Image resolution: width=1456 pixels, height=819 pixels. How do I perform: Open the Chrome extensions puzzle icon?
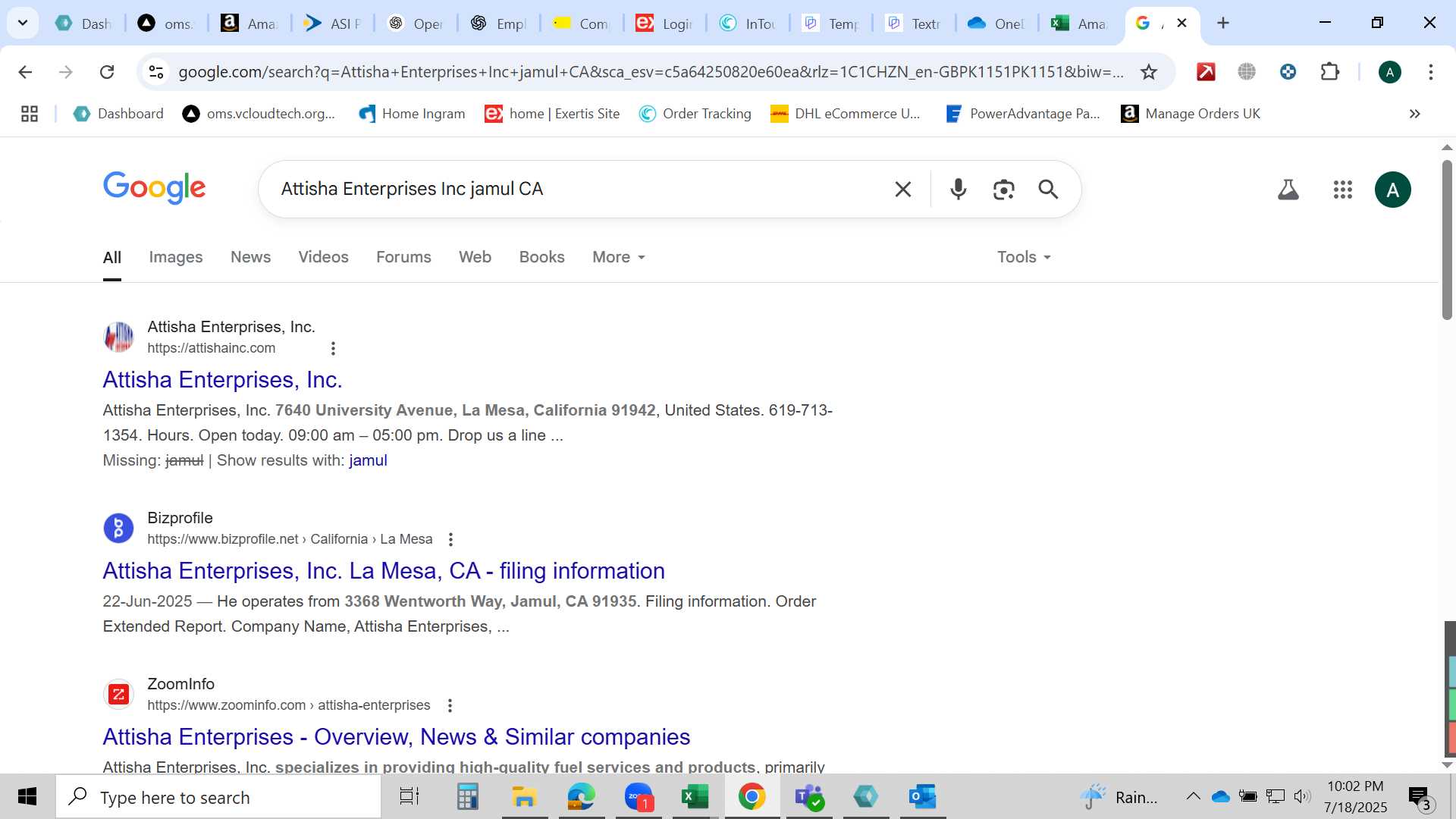coord(1329,72)
